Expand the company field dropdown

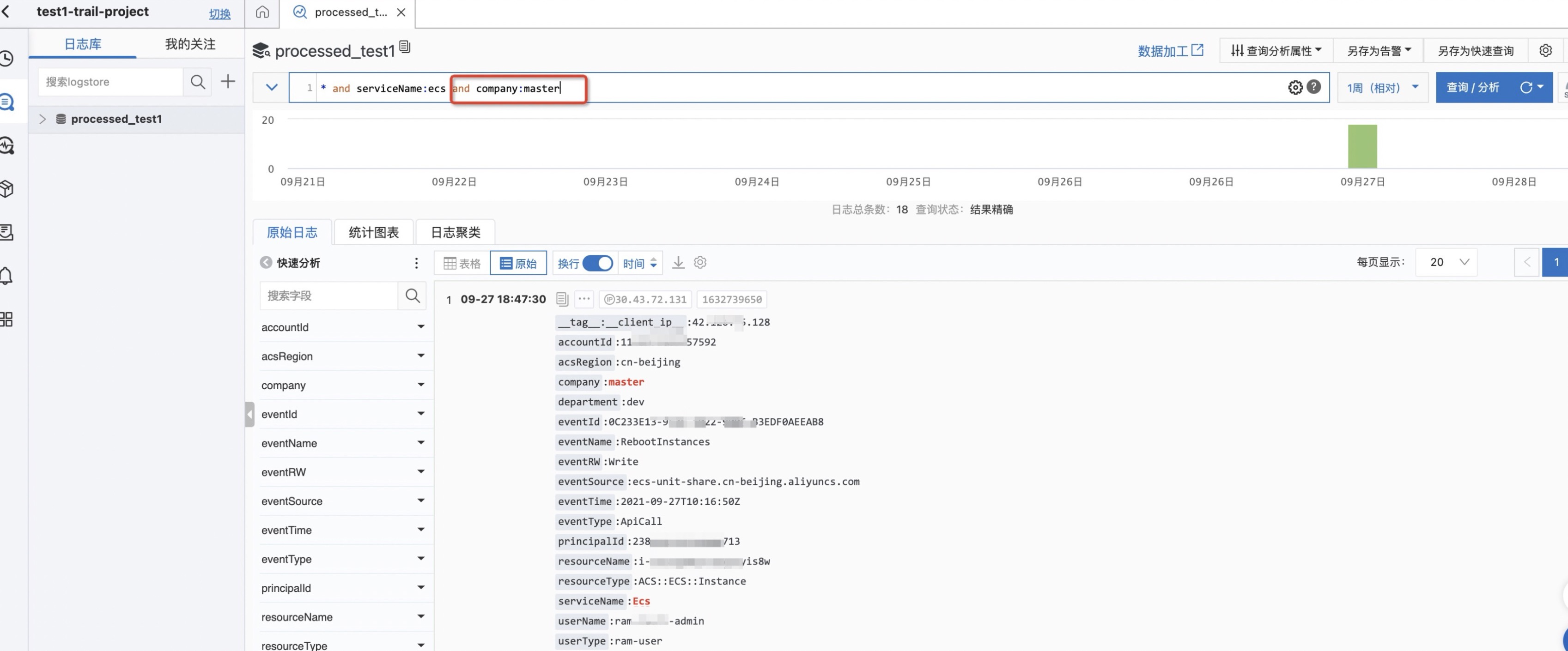click(x=420, y=385)
